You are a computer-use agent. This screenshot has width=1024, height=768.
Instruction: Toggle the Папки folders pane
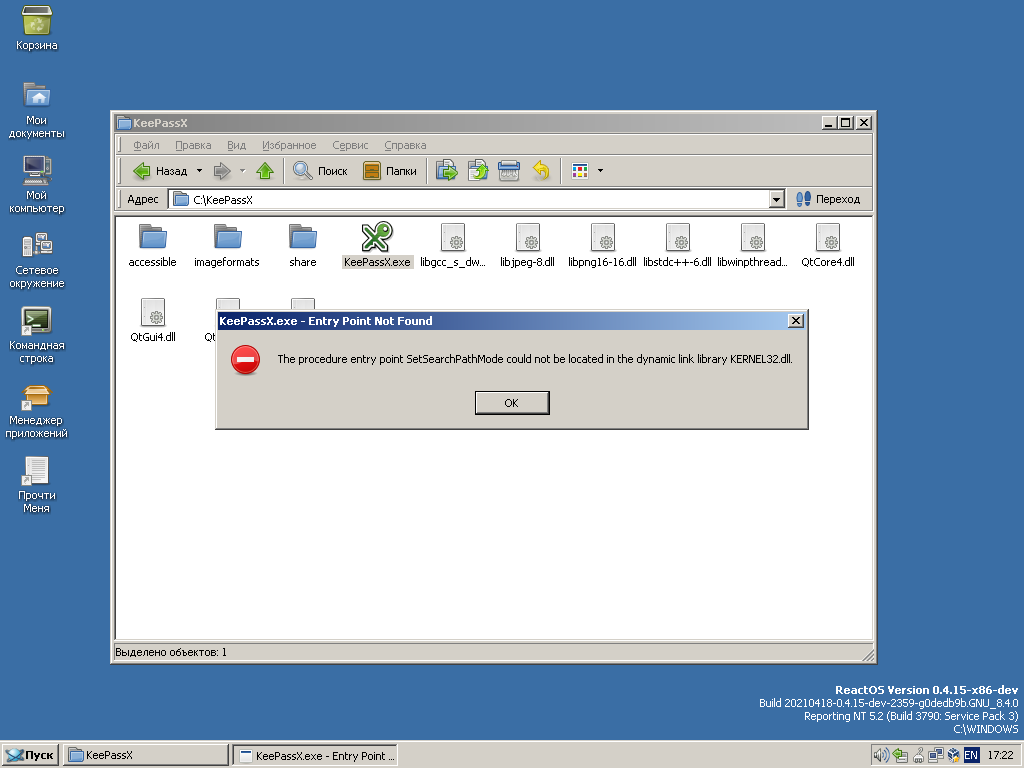[x=390, y=171]
